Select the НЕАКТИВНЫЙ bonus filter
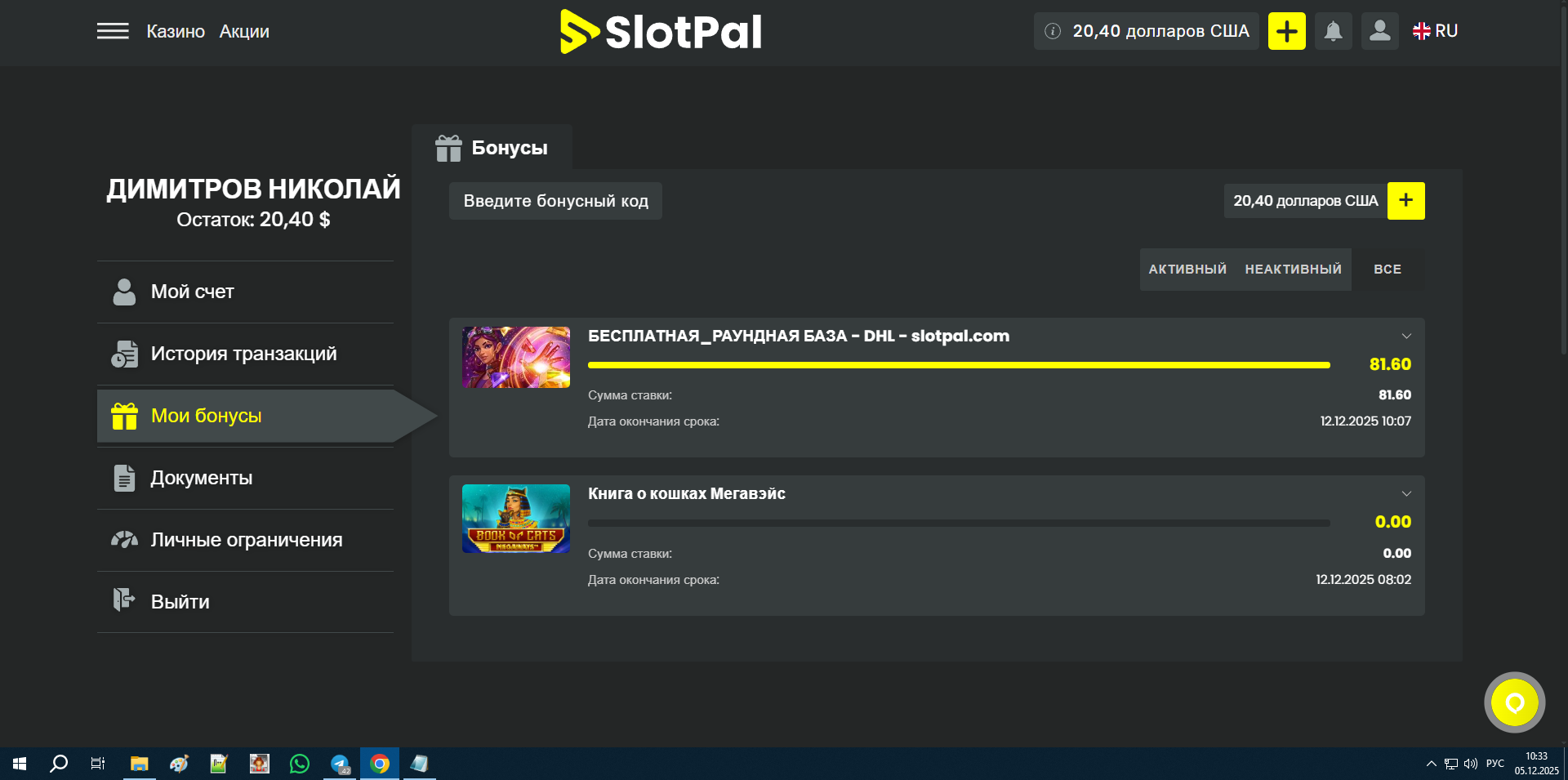Image resolution: width=1568 pixels, height=780 pixels. (x=1293, y=270)
